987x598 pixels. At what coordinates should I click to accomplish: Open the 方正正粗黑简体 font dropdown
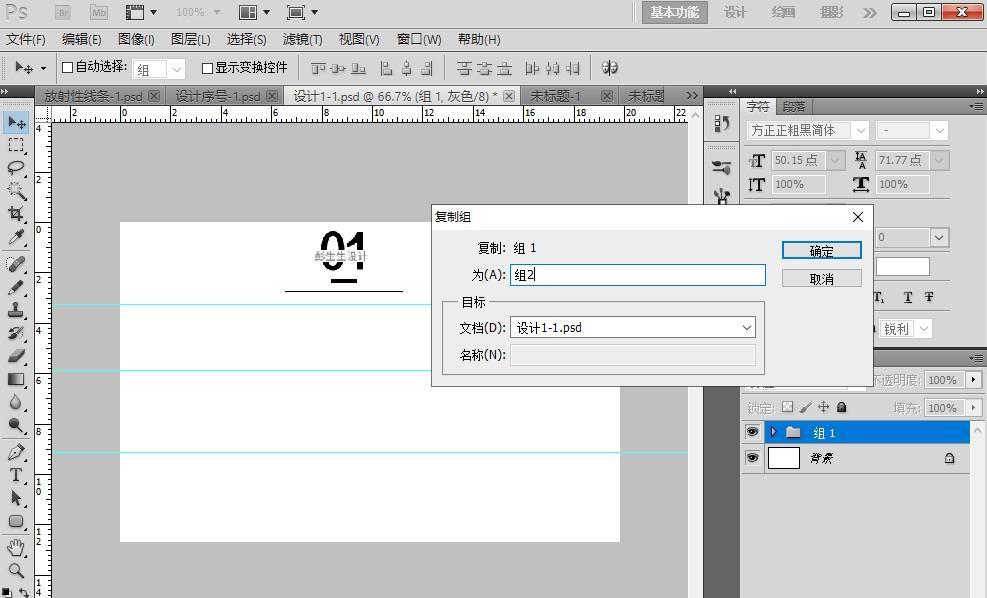(858, 130)
